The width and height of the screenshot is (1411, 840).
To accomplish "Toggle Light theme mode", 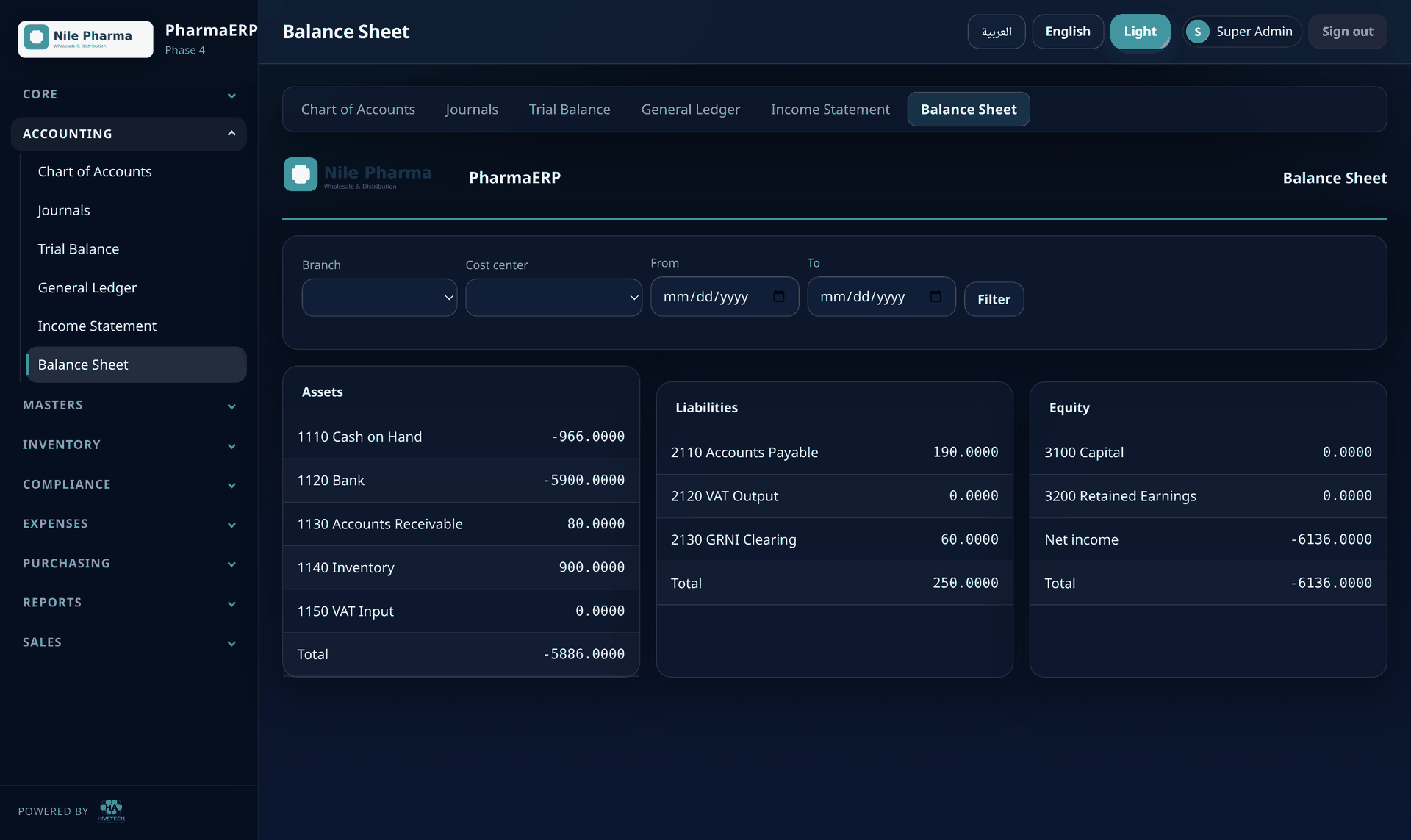I will 1140,32.
